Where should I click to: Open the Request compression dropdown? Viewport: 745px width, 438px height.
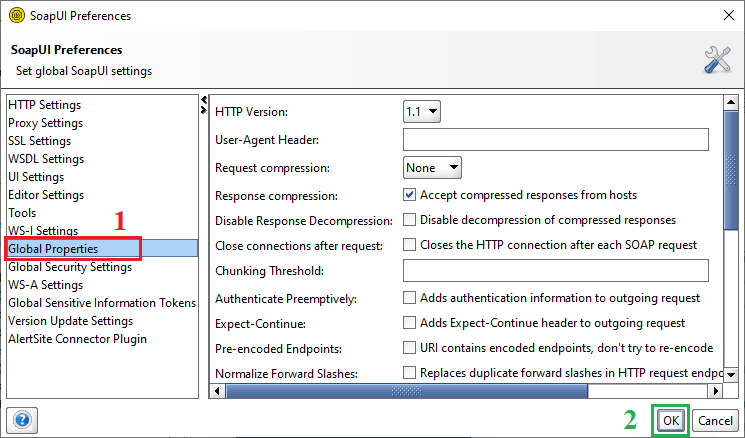432,167
